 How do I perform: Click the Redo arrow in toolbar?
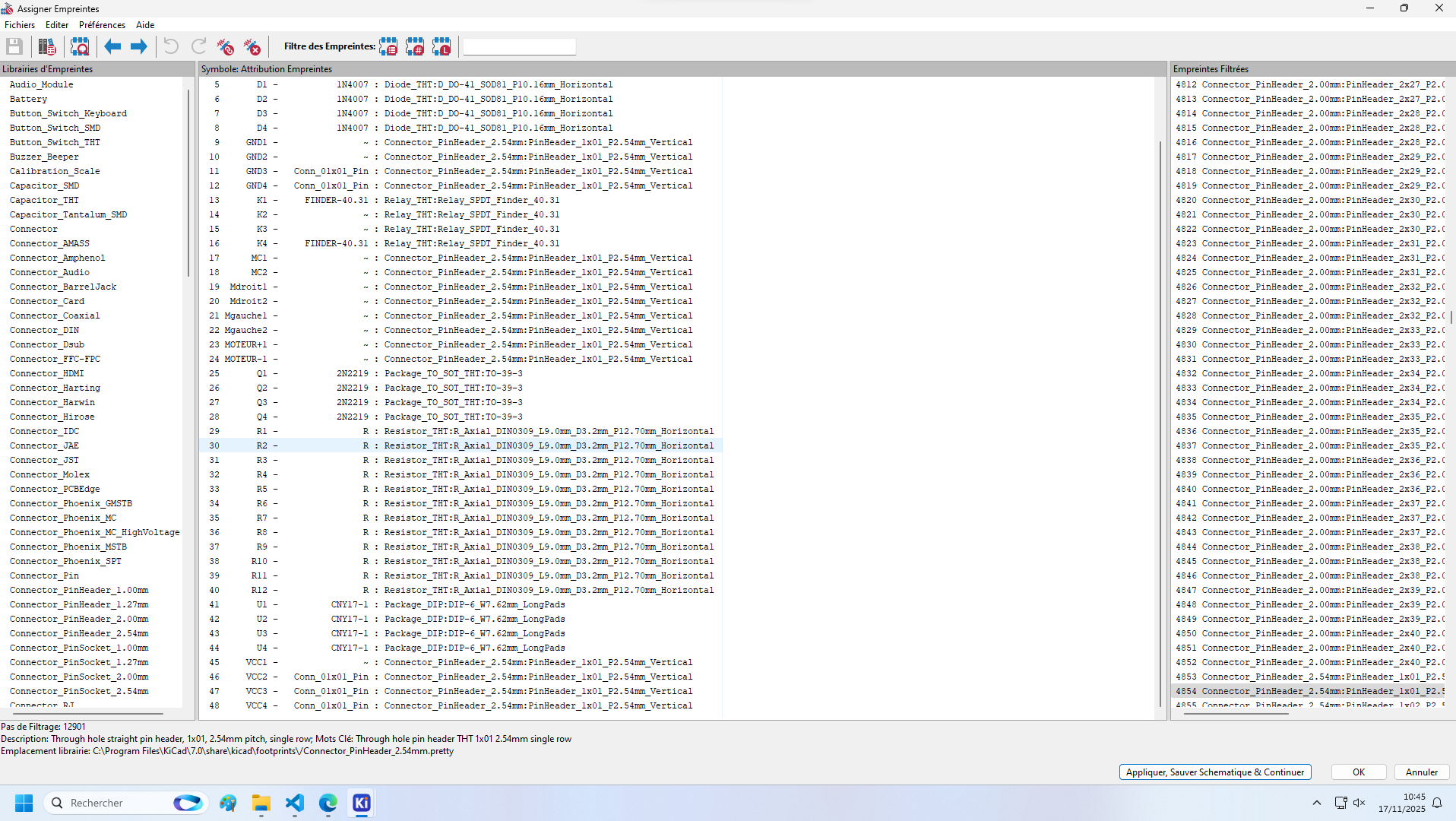click(198, 47)
